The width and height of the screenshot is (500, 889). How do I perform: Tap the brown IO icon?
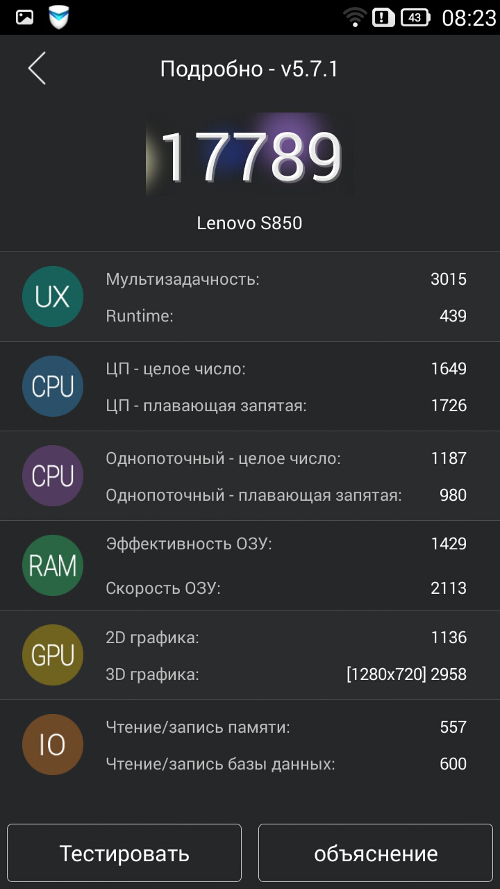(53, 744)
